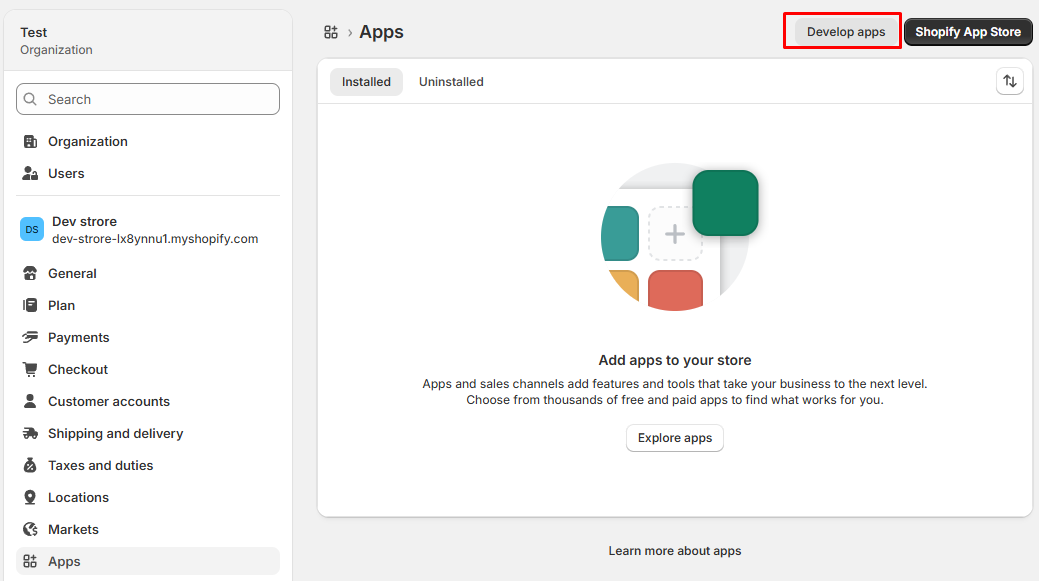
Task: Go to Locations settings
Action: pos(148,498)
